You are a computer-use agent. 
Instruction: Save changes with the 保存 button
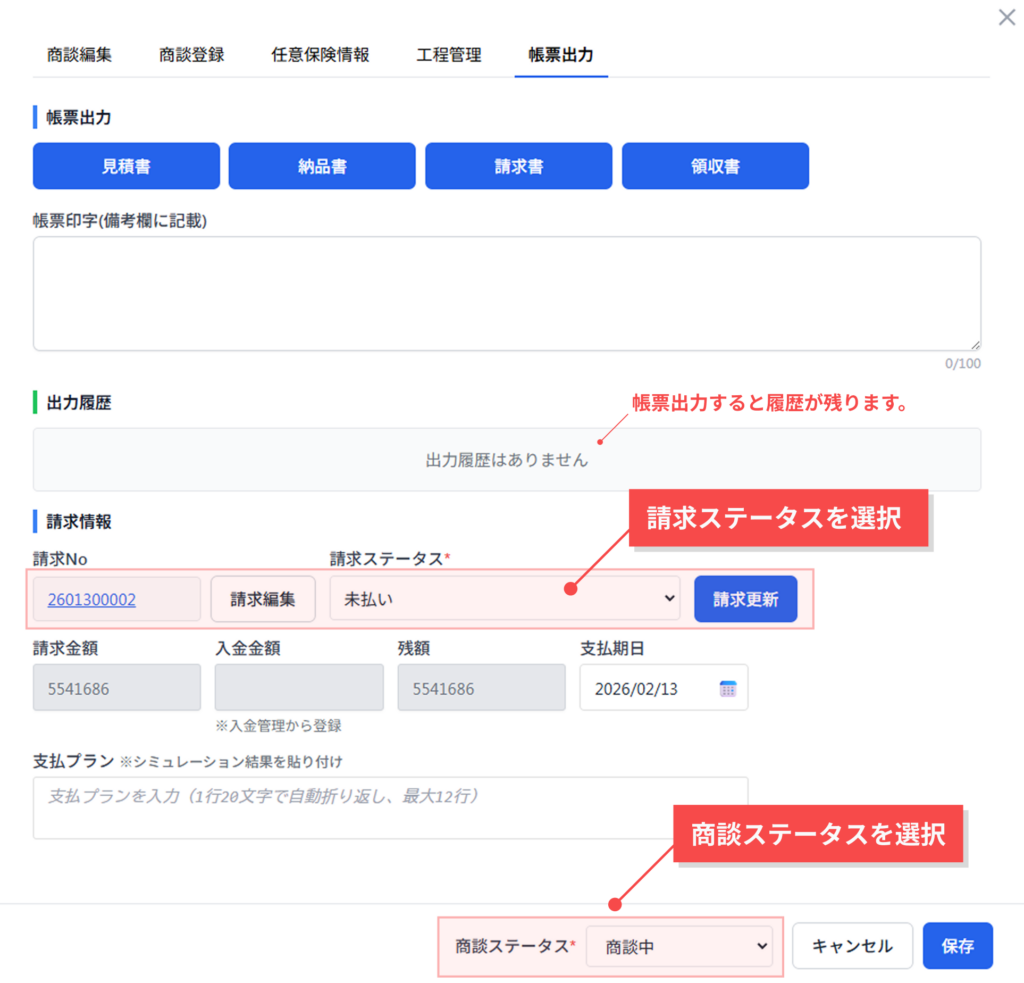point(957,946)
